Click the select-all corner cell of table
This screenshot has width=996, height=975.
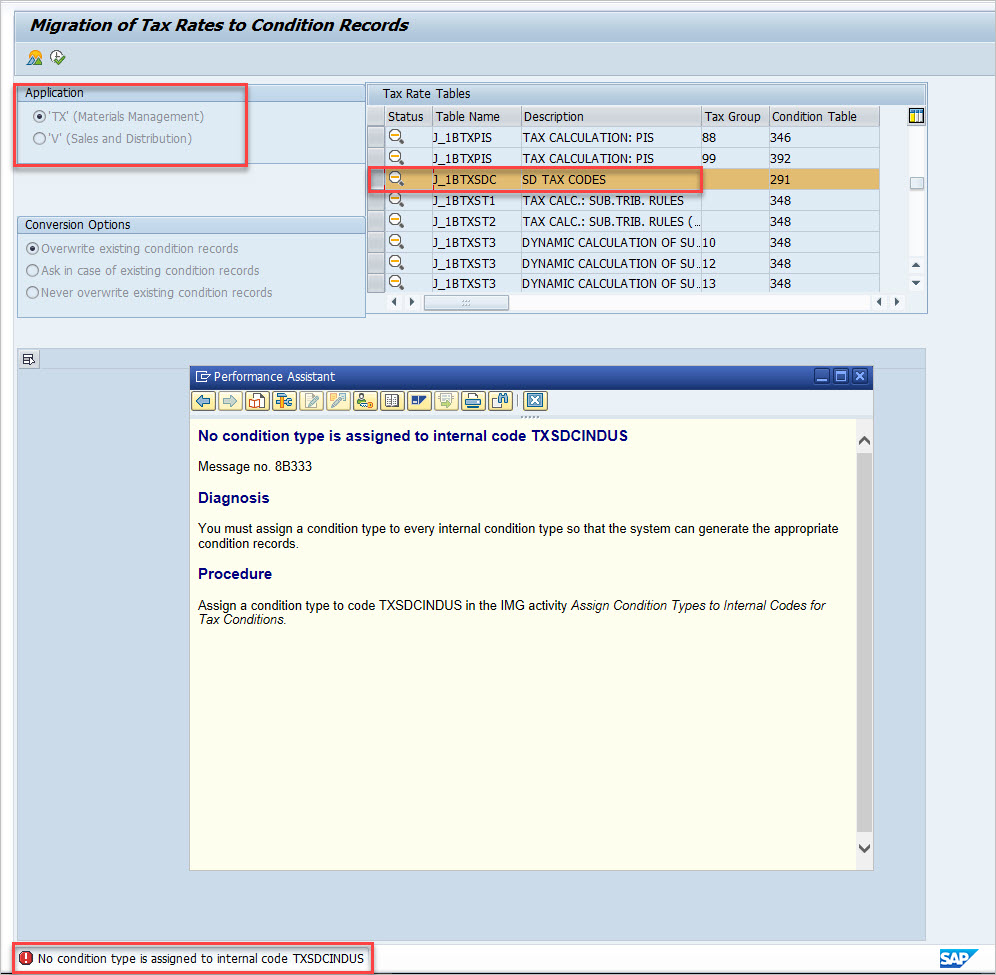[x=377, y=116]
